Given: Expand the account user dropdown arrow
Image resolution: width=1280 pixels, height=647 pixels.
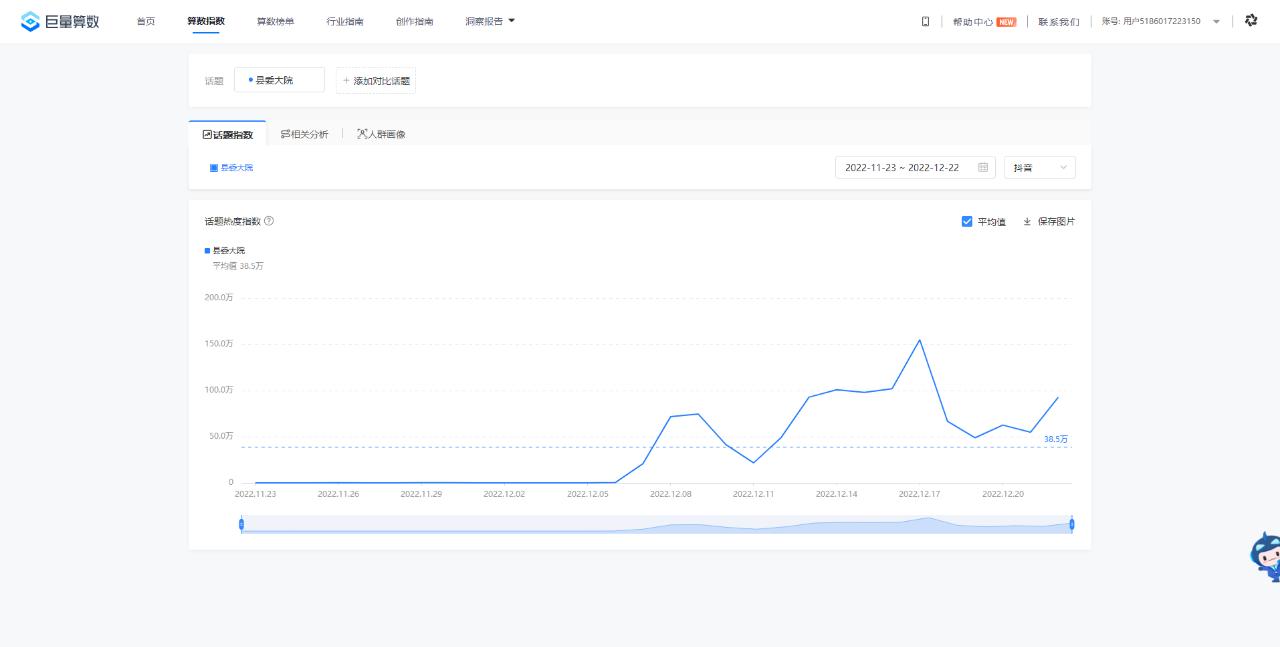Looking at the screenshot, I should pyautogui.click(x=1216, y=22).
